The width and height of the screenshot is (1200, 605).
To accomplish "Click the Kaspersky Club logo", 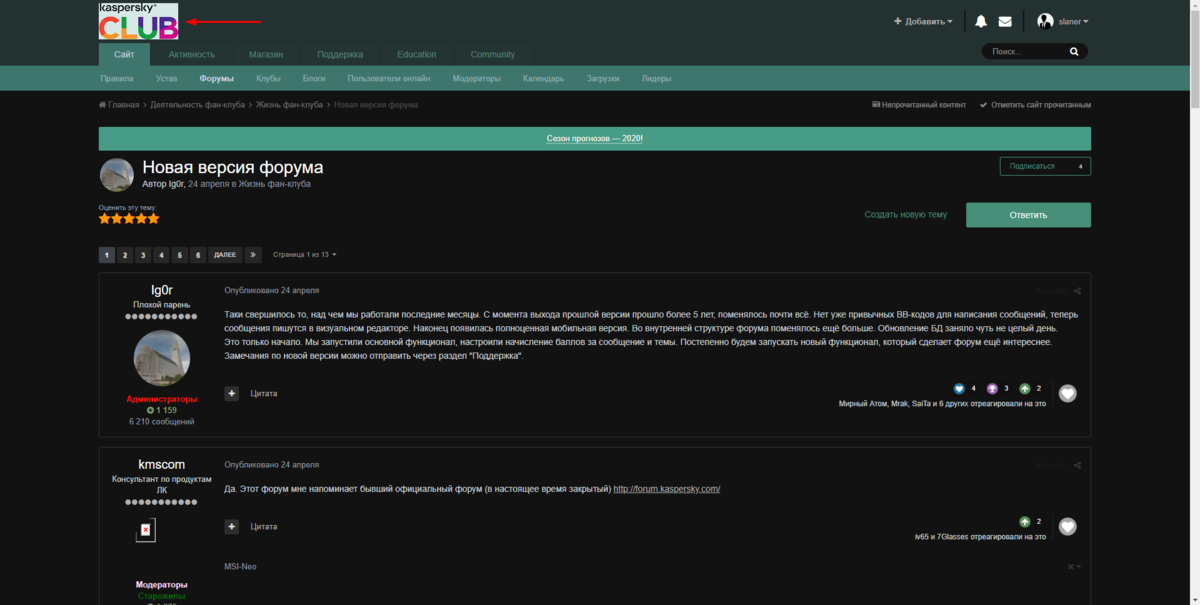I will (x=138, y=21).
